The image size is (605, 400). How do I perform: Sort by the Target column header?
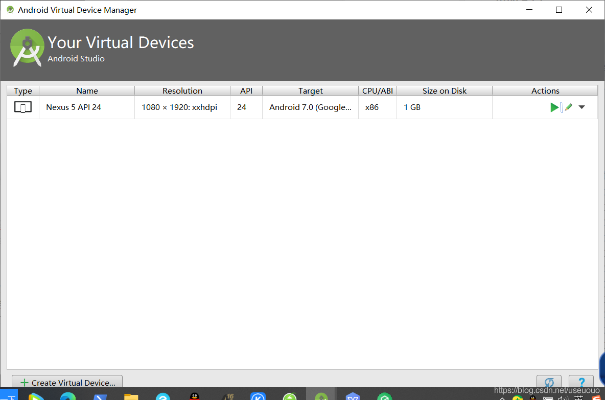(310, 91)
